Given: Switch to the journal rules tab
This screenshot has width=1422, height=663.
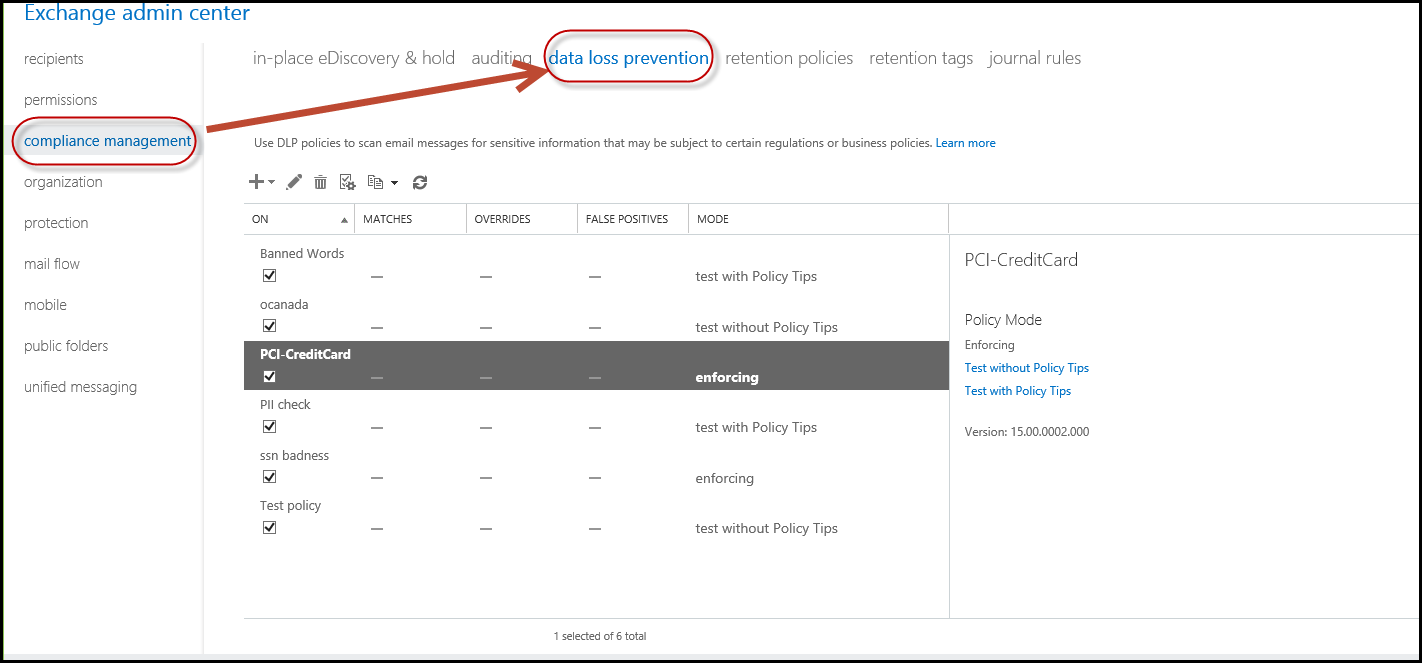Looking at the screenshot, I should coord(1035,58).
